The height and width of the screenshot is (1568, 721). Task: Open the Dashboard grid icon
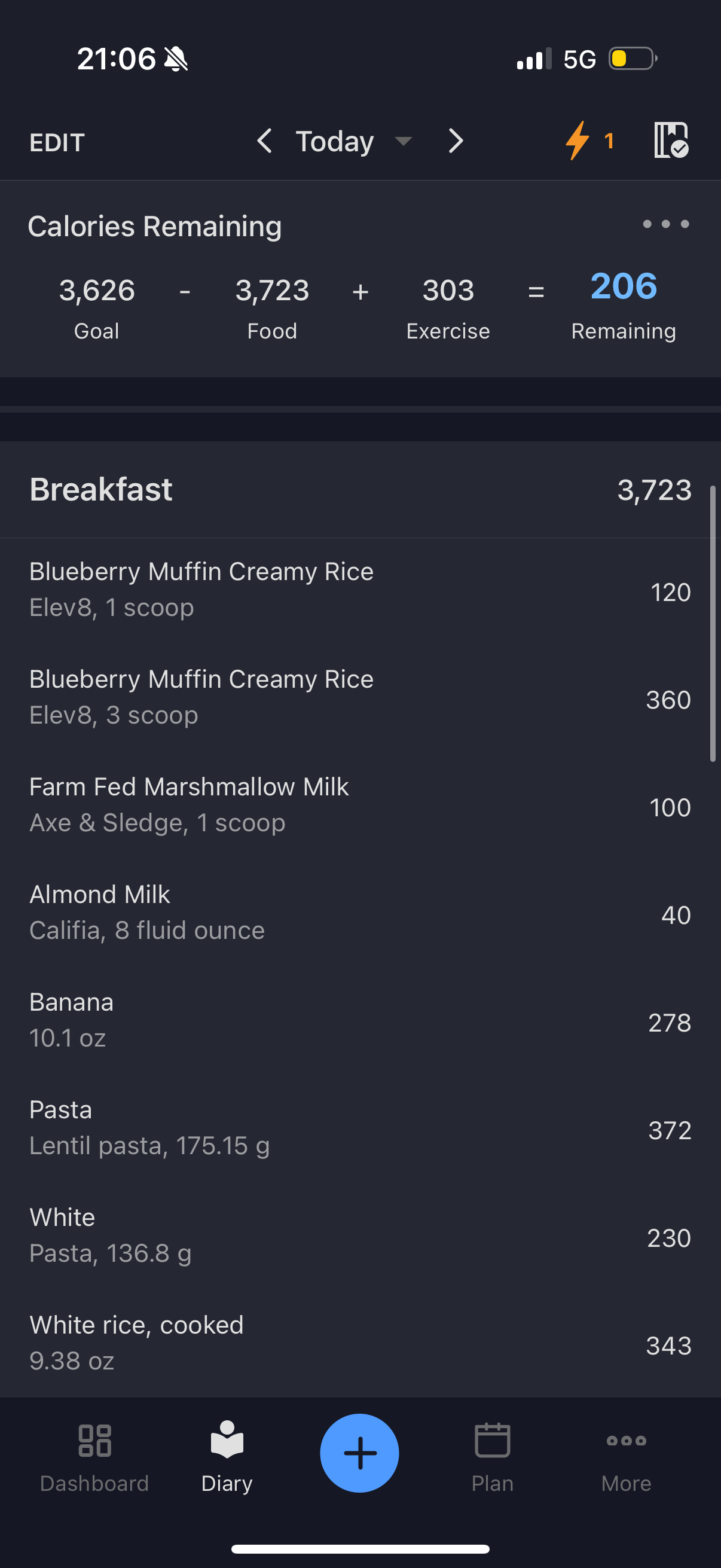click(x=94, y=1440)
